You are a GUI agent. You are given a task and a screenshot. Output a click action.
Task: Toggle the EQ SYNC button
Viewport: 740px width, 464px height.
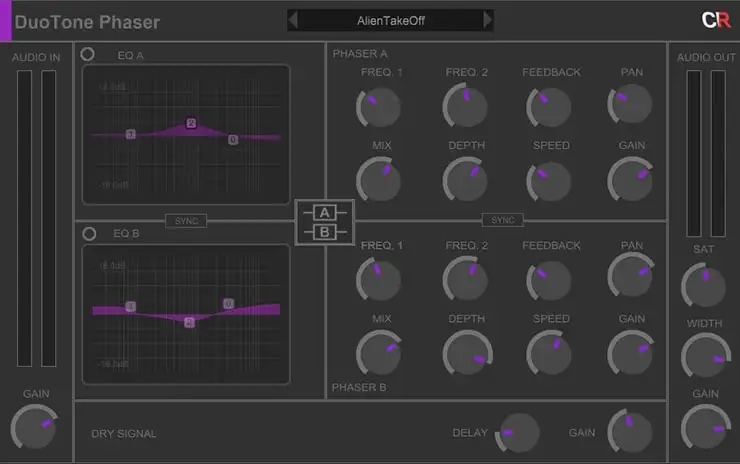point(186,221)
